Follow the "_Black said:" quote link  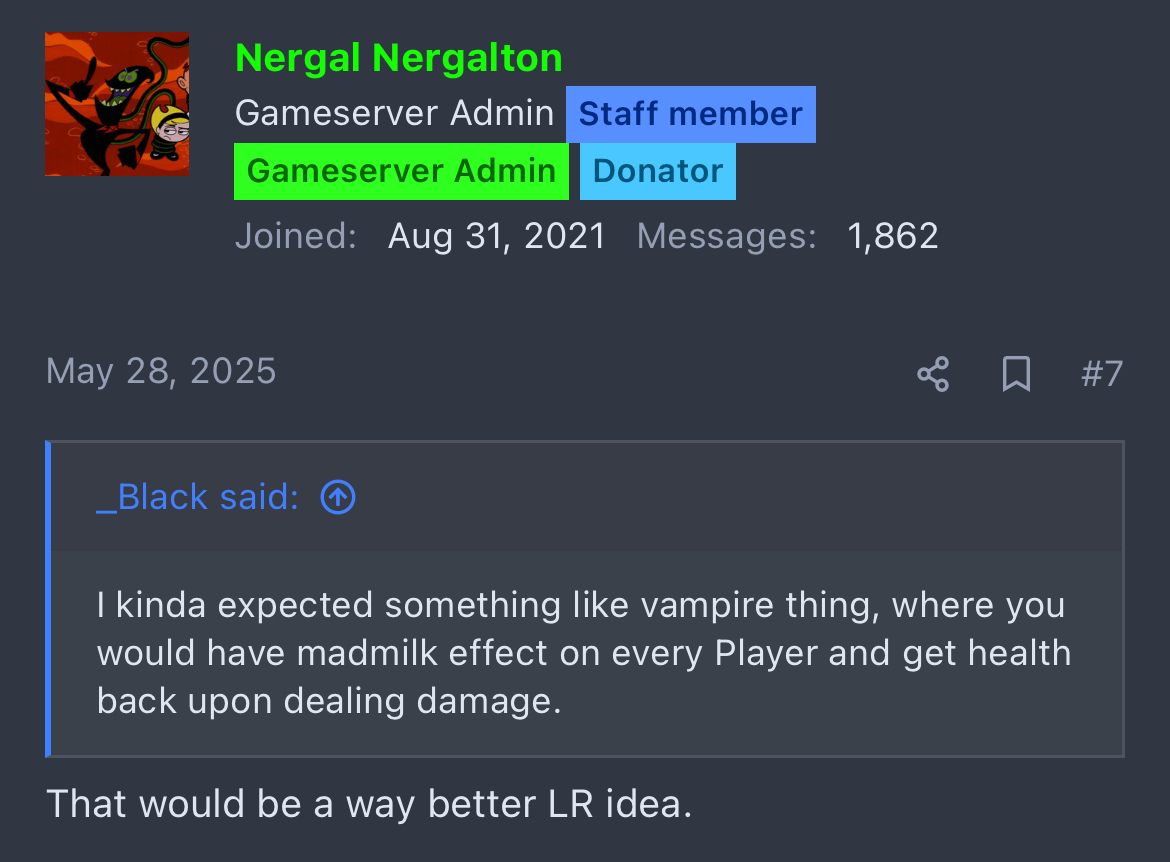pos(197,497)
